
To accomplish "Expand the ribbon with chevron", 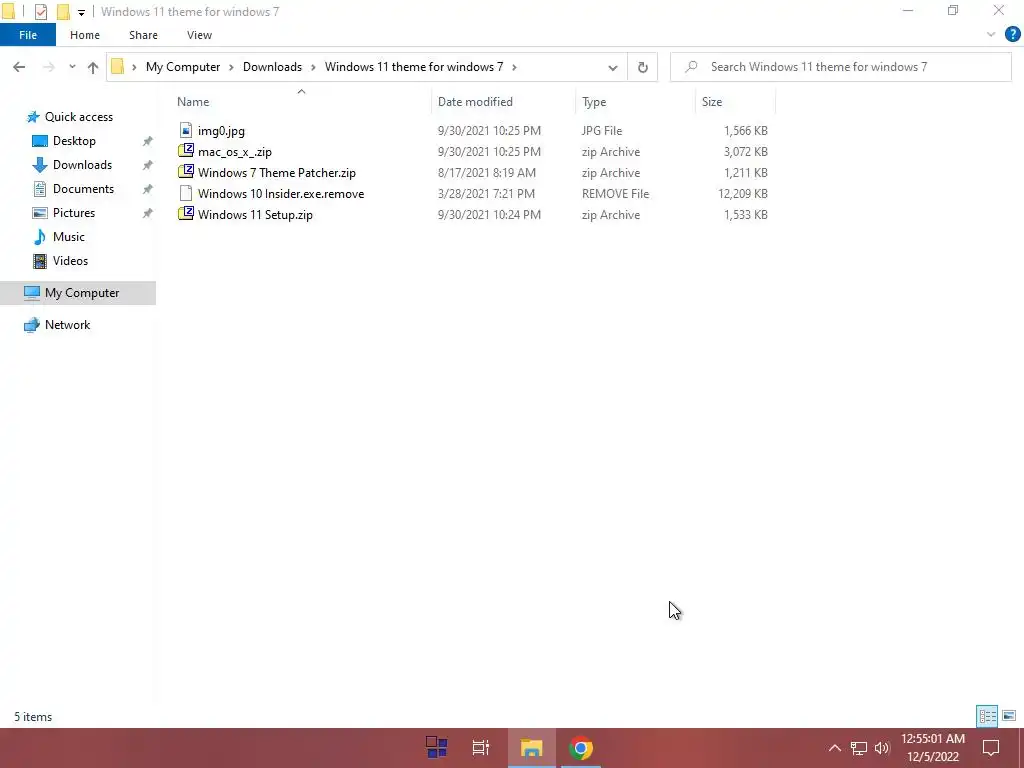I will 991,35.
